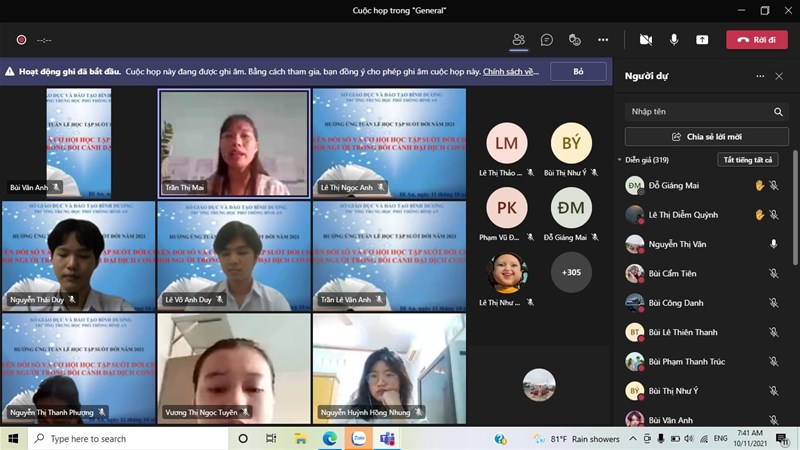Click the baby photo avatar Lê Thị Như
Image resolution: width=800 pixels, height=450 pixels.
click(x=507, y=272)
